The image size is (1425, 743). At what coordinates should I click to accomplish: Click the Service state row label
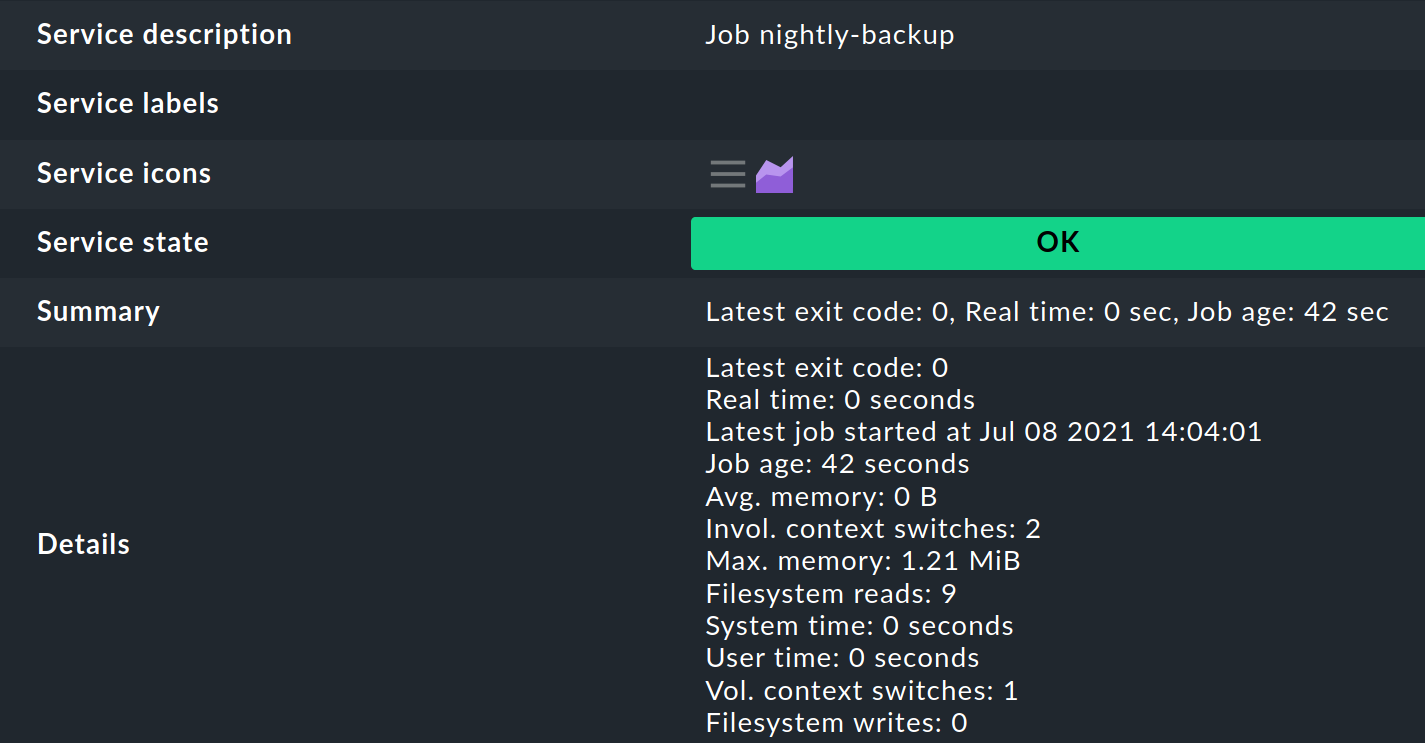tap(122, 242)
